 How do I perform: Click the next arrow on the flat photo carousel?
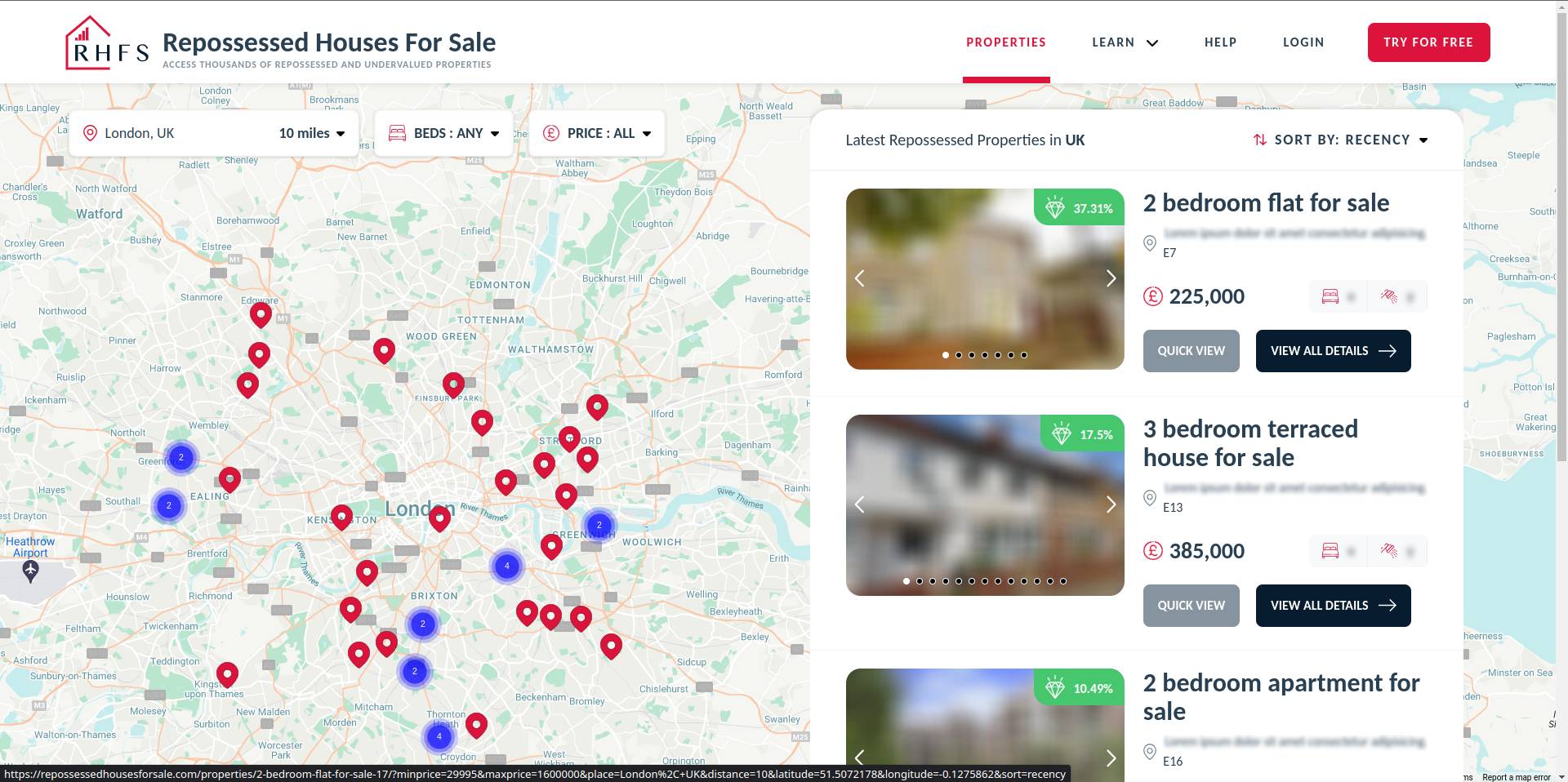point(1111,278)
